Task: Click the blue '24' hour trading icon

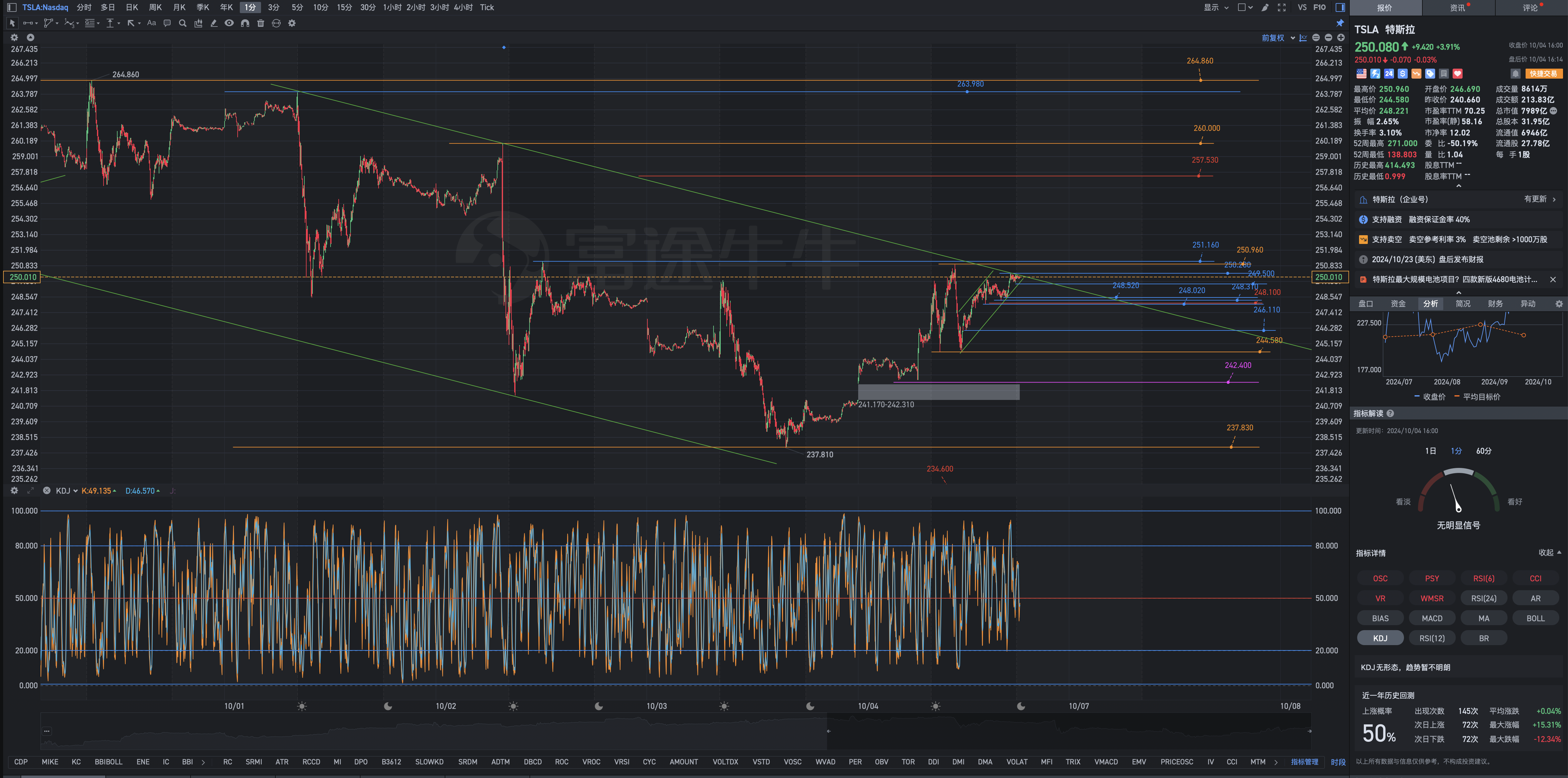Action: (x=1389, y=74)
